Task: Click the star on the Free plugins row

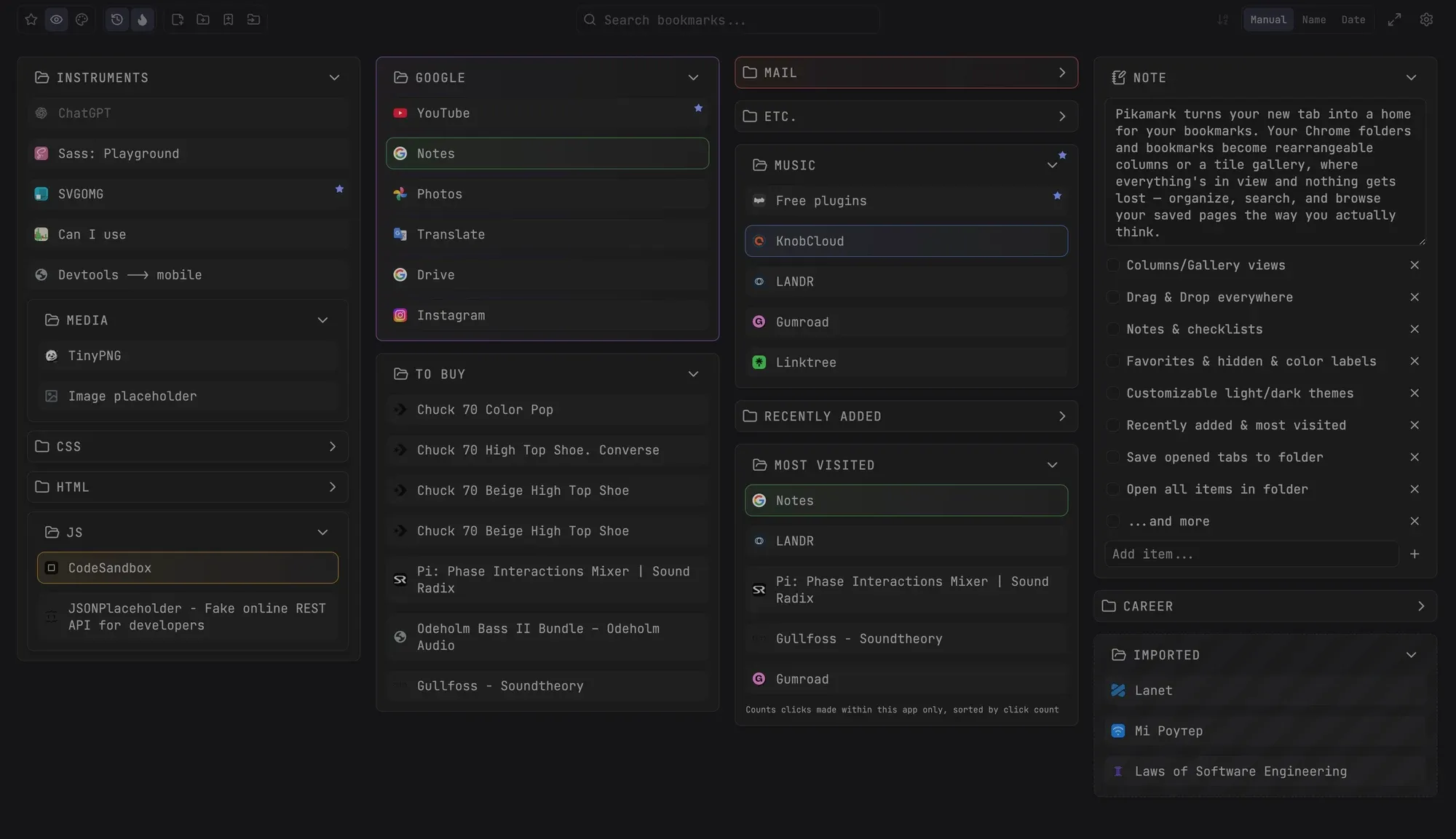Action: 1057,196
